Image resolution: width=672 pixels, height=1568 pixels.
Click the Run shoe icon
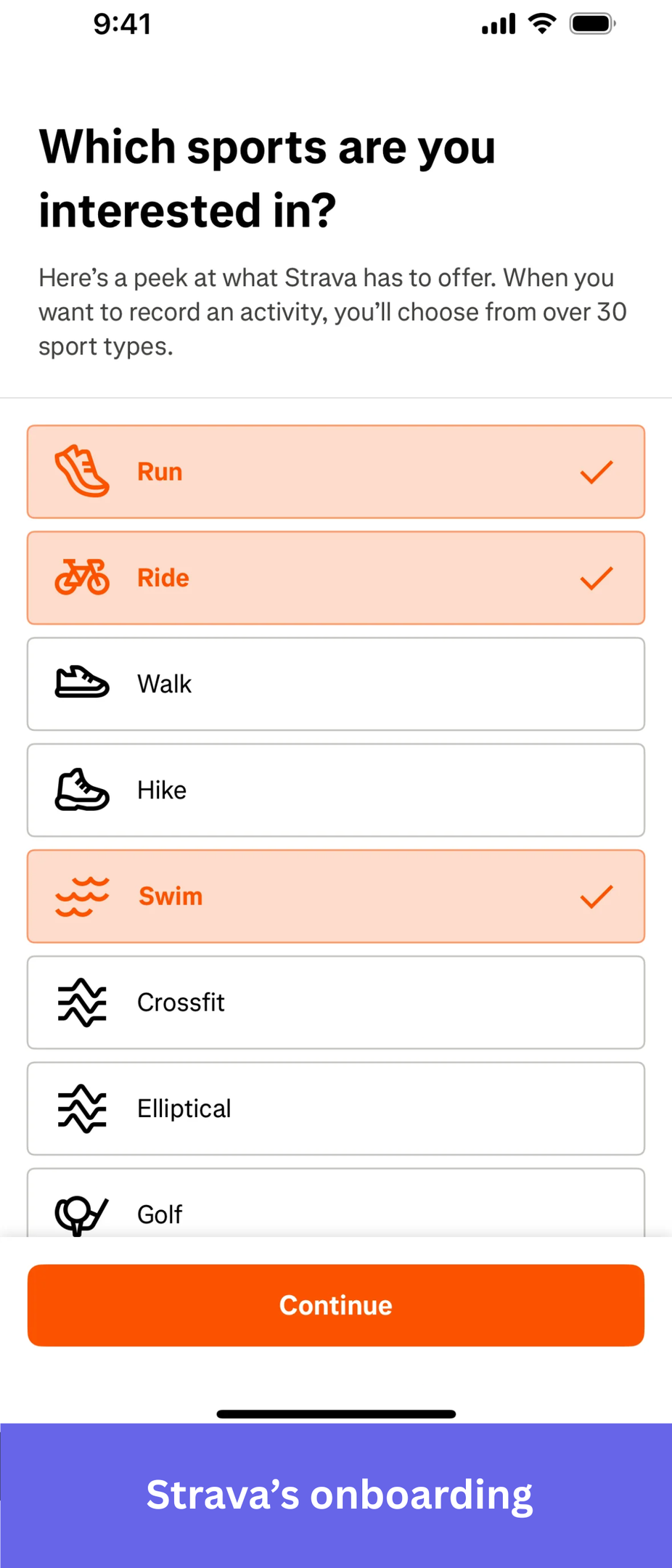tap(82, 471)
